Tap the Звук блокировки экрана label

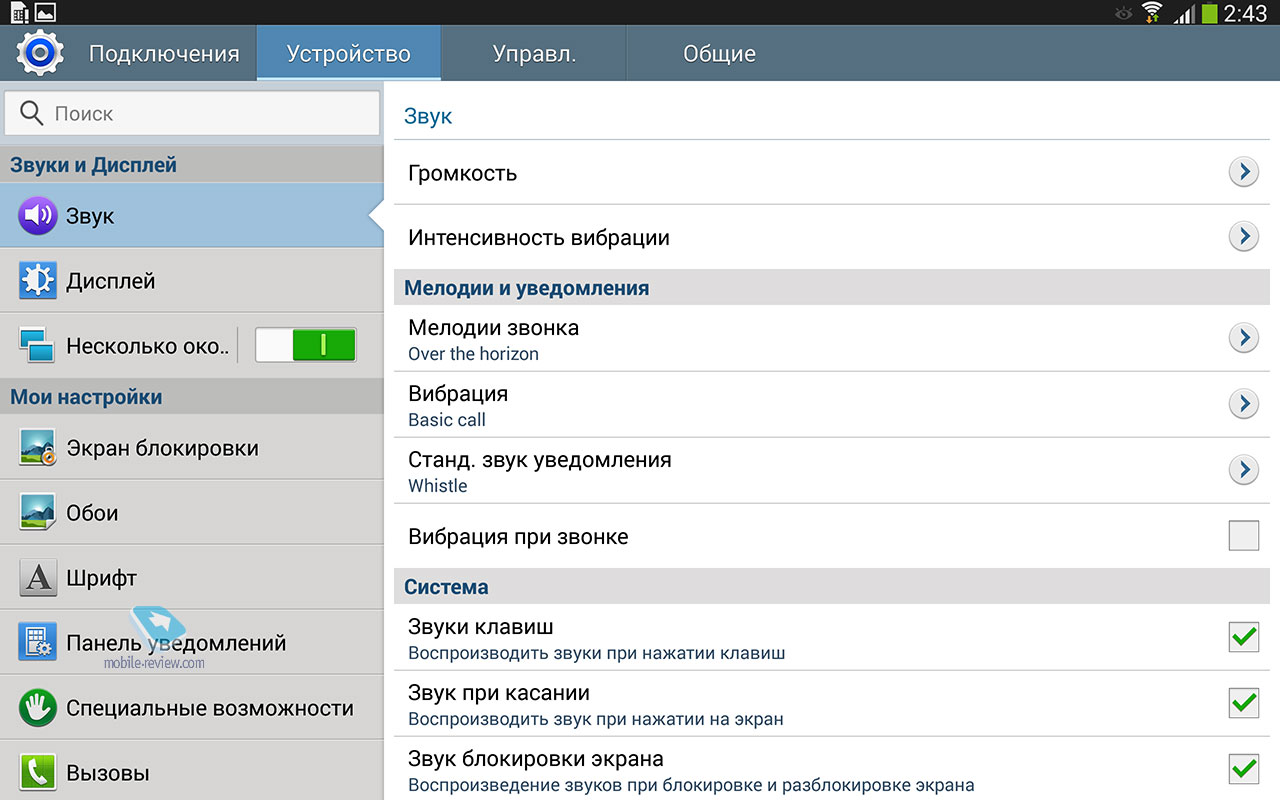point(536,759)
